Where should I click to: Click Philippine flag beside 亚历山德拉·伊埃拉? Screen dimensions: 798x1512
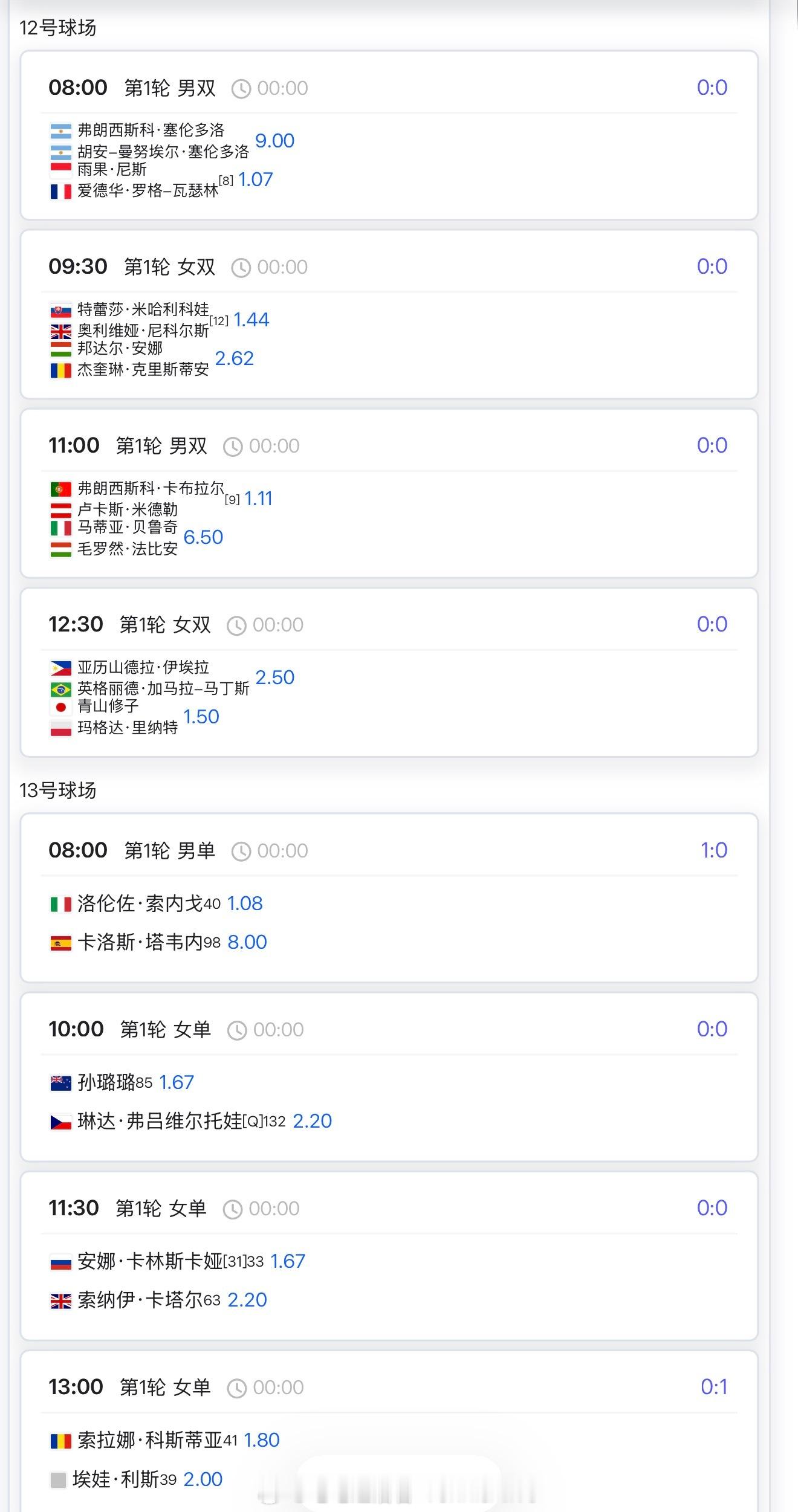click(x=60, y=668)
